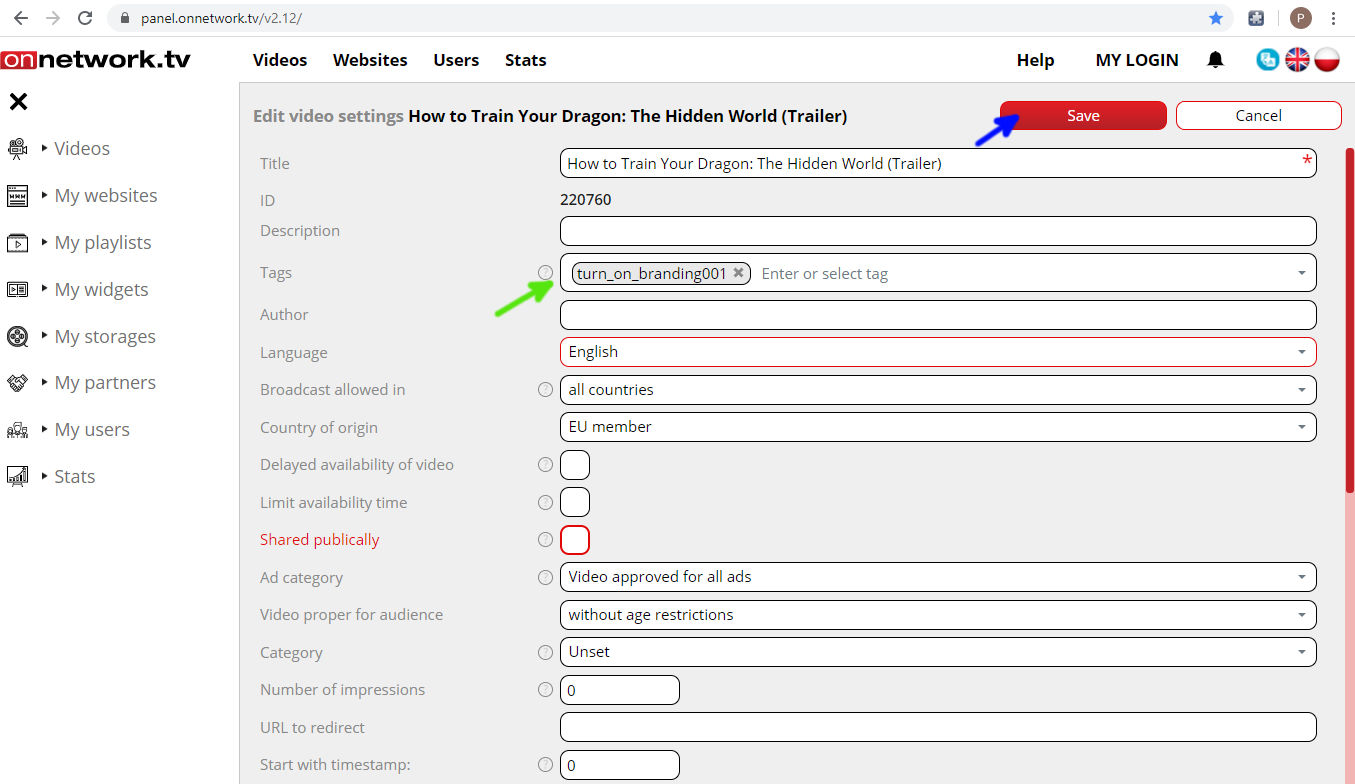Open the Stats menu in top navigation
1355x784 pixels.
525,60
